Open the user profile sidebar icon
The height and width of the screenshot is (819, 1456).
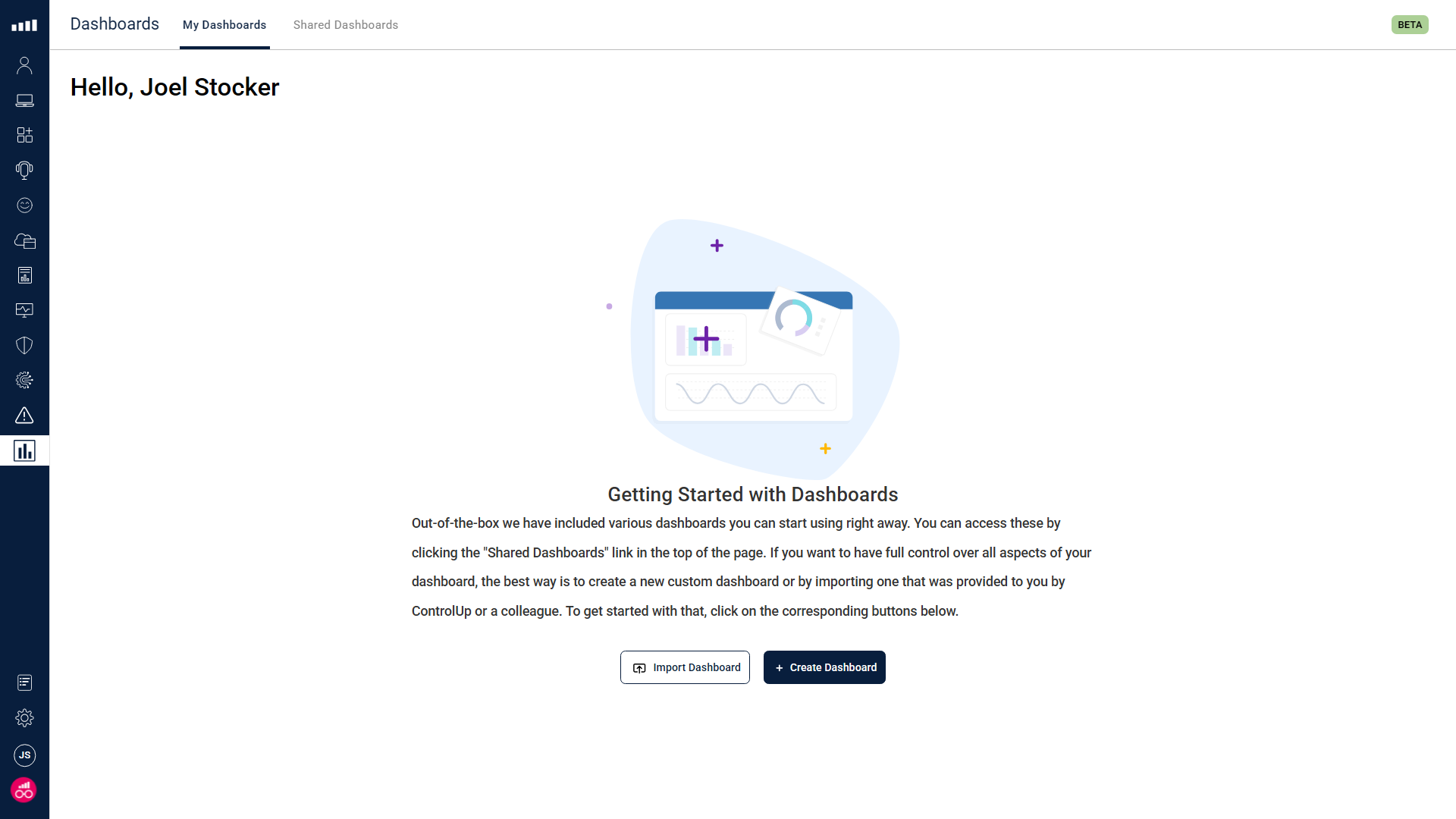coord(24,66)
